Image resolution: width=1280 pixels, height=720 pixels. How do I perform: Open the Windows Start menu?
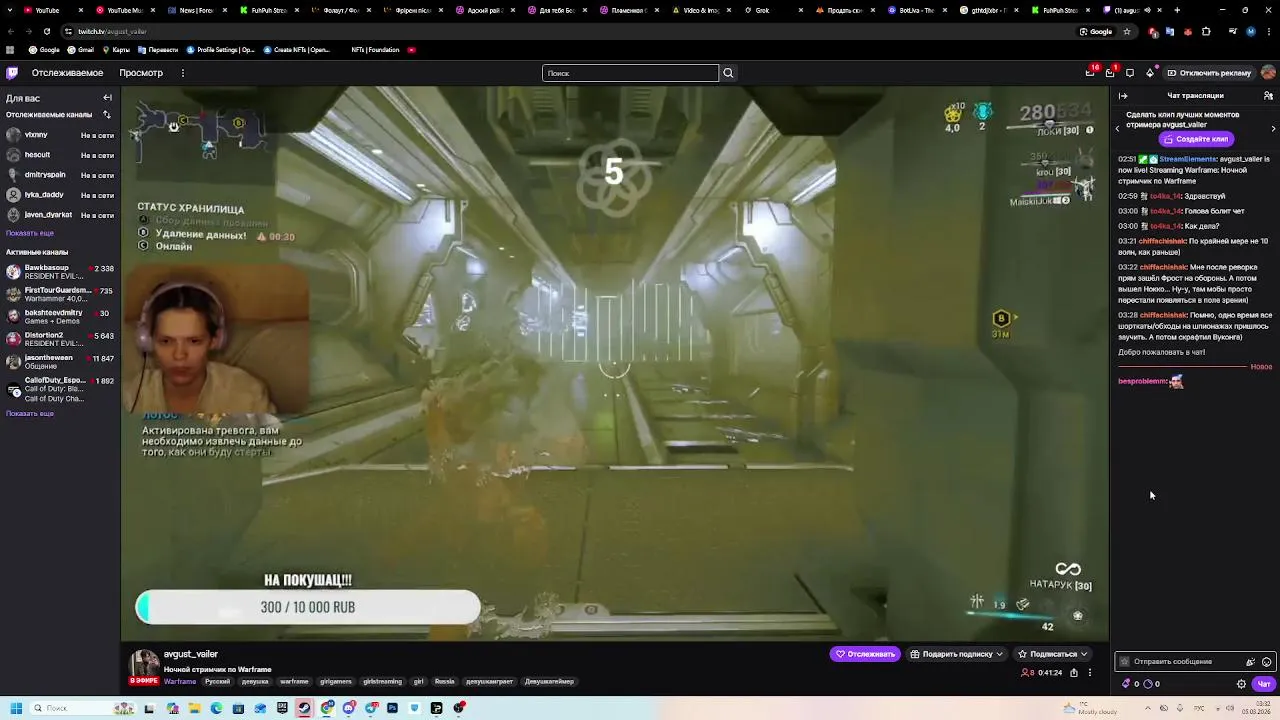16,708
